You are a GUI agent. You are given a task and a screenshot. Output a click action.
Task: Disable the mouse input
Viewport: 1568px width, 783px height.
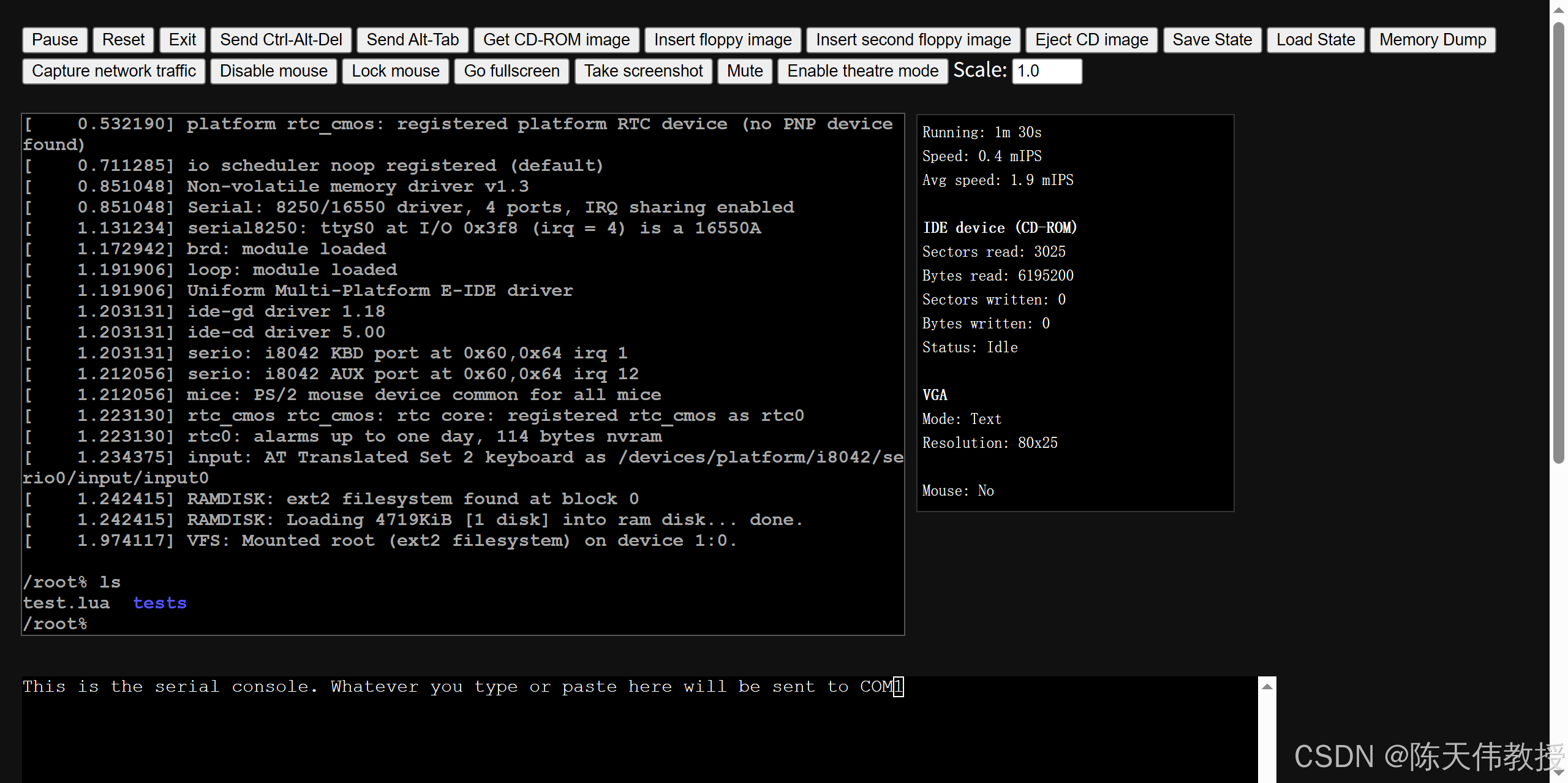pos(273,71)
